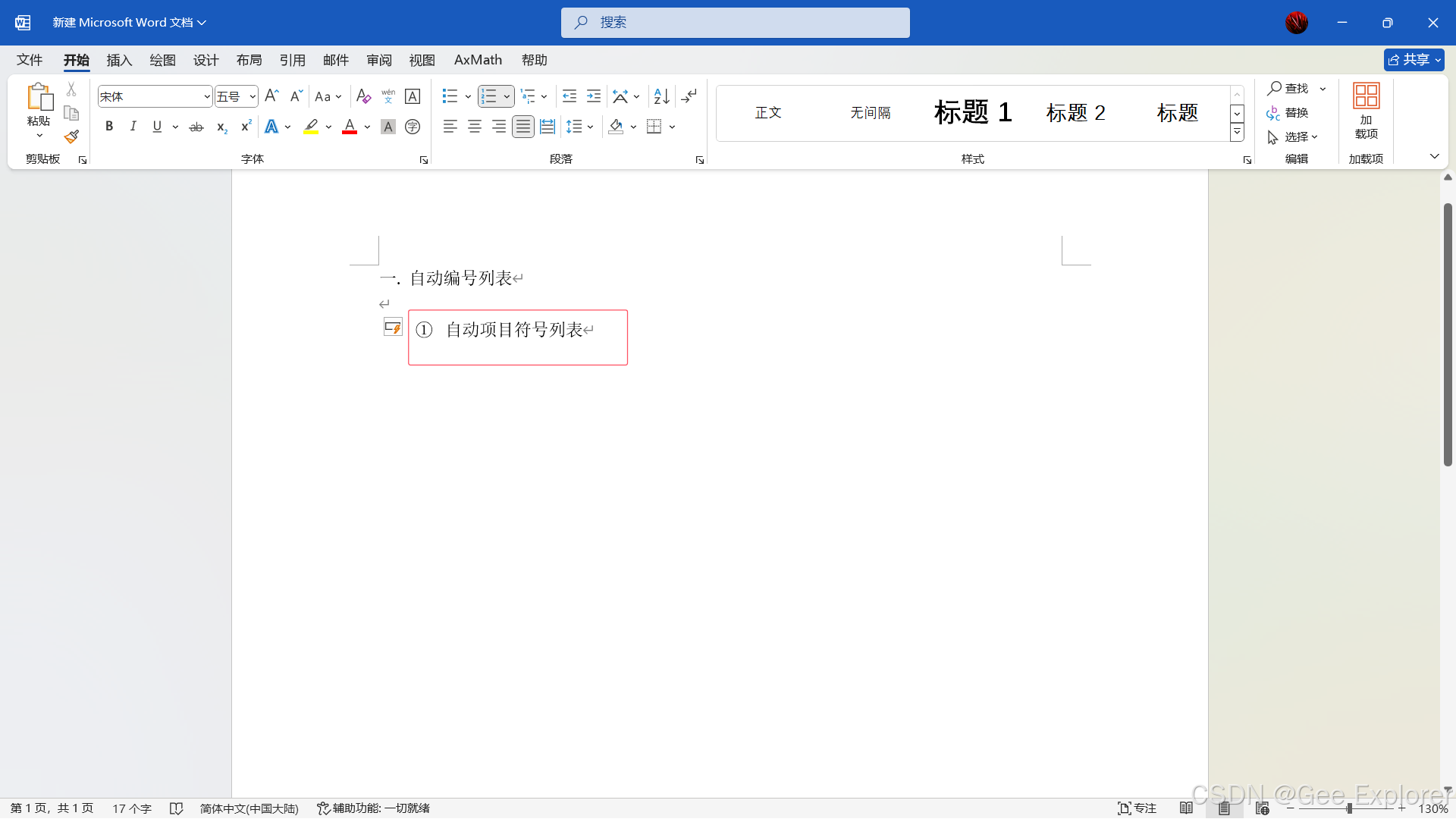
Task: Open the font name dropdown
Action: 207,96
